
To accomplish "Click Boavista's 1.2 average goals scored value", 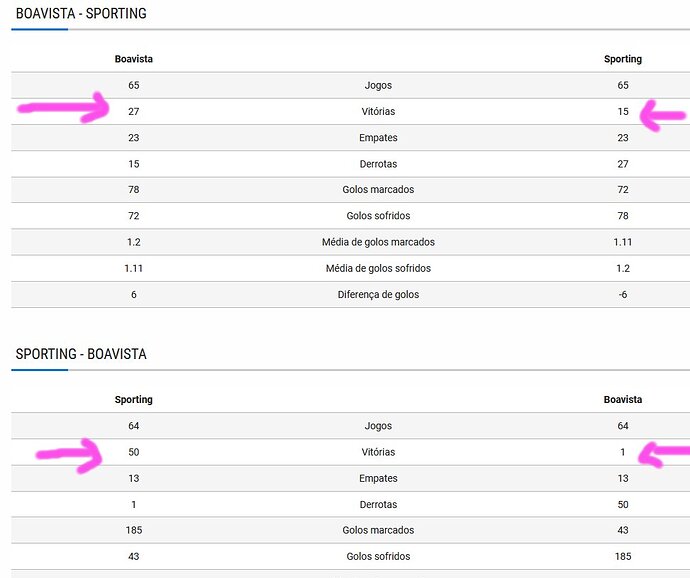I will [x=134, y=242].
